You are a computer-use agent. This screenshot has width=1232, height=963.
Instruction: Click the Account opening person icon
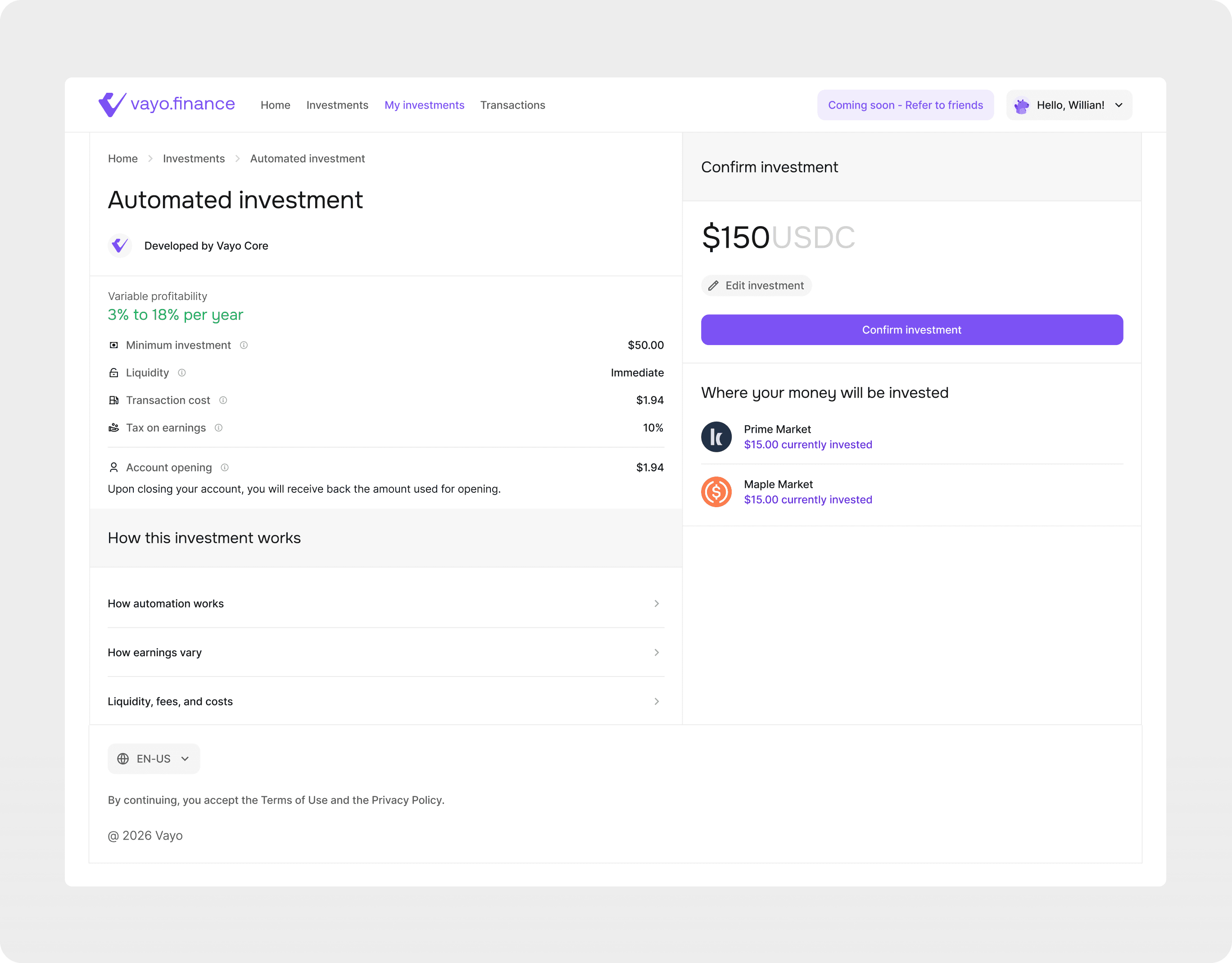pyautogui.click(x=113, y=468)
